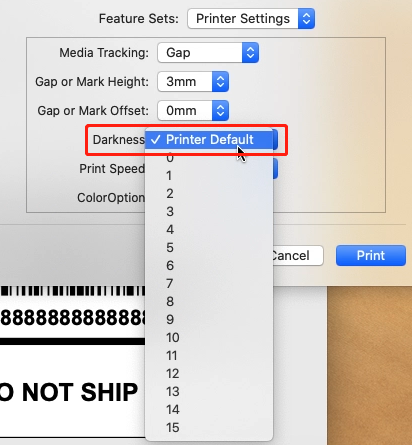The width and height of the screenshot is (412, 445).
Task: Click the 0mm stepper arrows icon
Action: 220,111
